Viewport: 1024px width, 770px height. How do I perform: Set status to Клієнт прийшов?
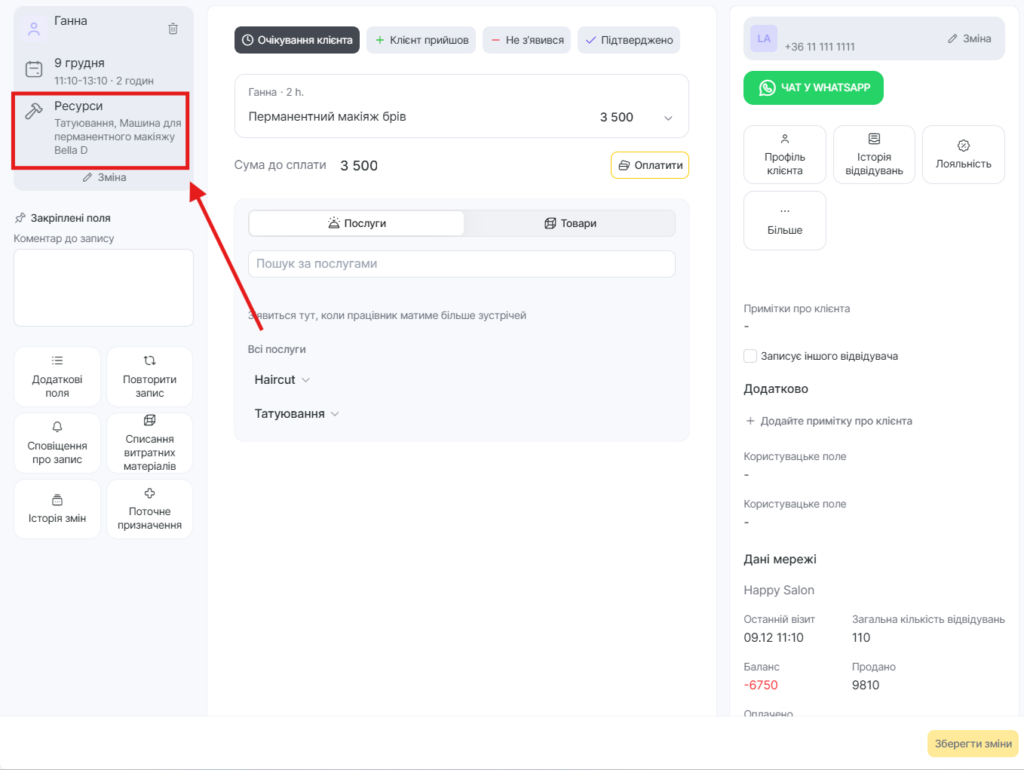pyautogui.click(x=421, y=40)
